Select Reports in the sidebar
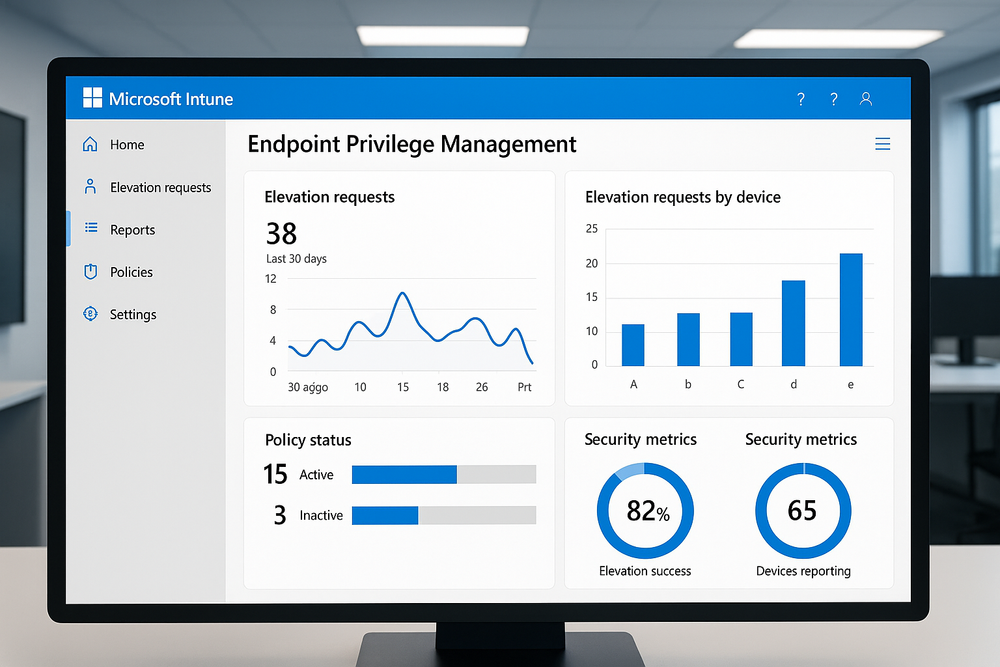Image resolution: width=1000 pixels, height=667 pixels. [132, 230]
